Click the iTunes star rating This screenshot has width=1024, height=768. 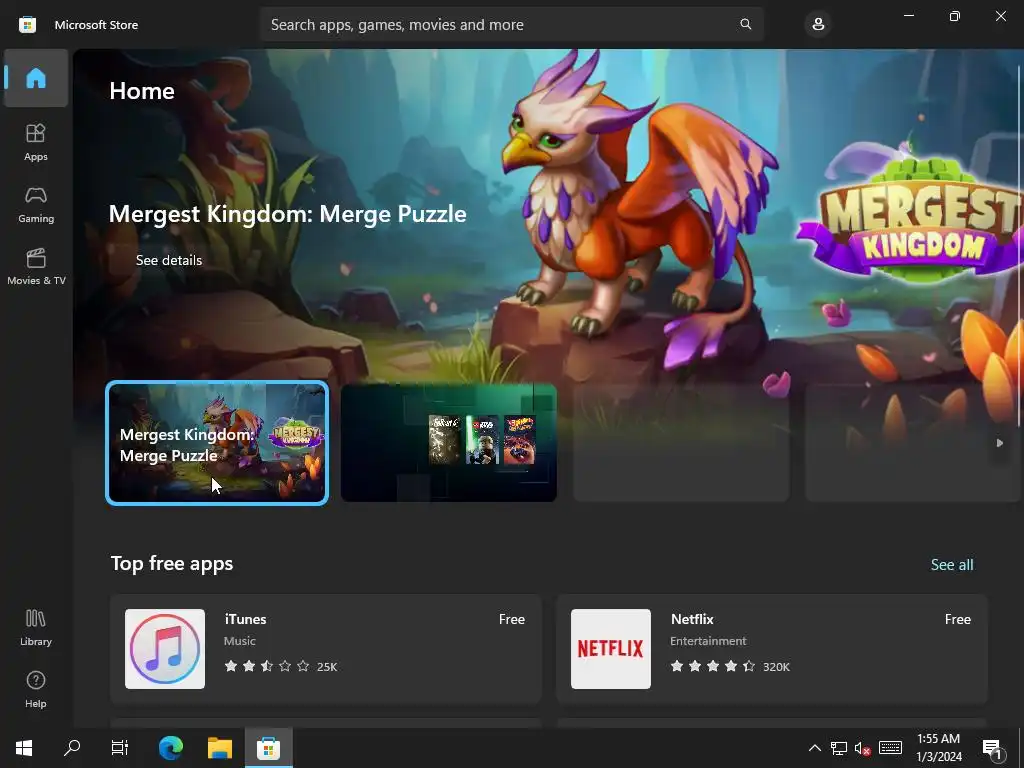[267, 666]
